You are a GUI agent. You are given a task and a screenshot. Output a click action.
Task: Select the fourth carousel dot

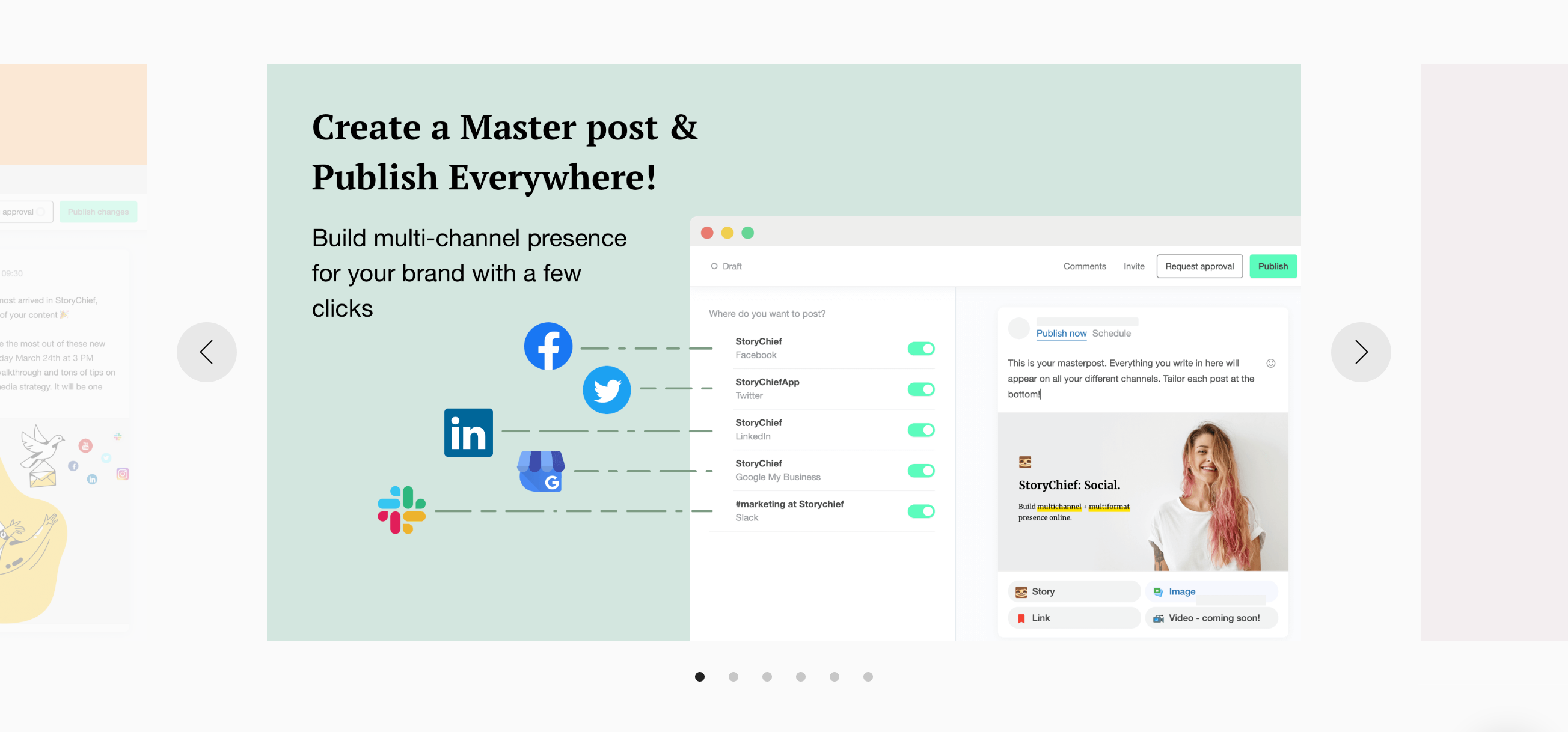tap(800, 677)
